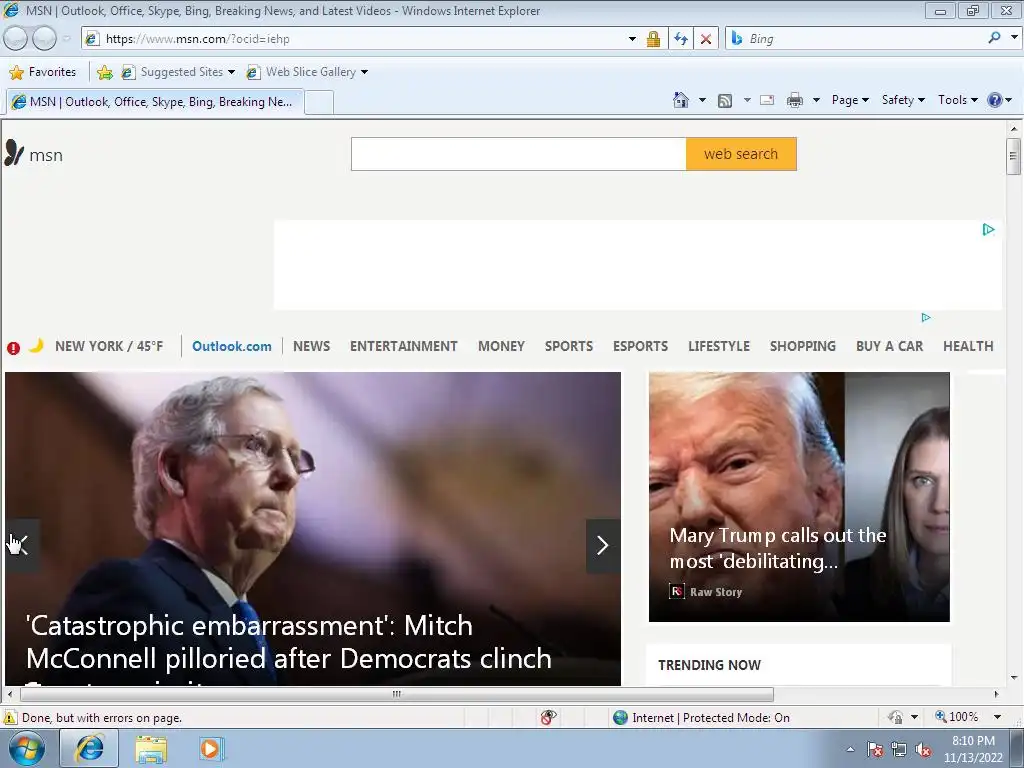Click Internet Explorer on the taskbar
Viewport: 1024px width, 768px height.
pyautogui.click(x=89, y=748)
